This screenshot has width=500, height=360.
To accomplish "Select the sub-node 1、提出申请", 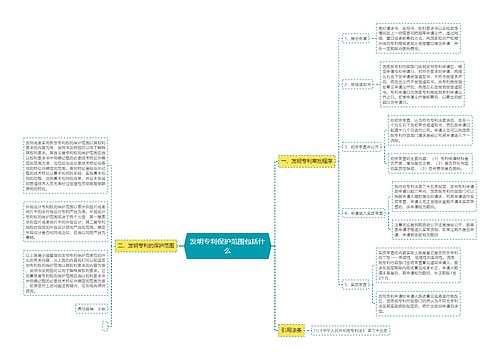I will 356,38.
